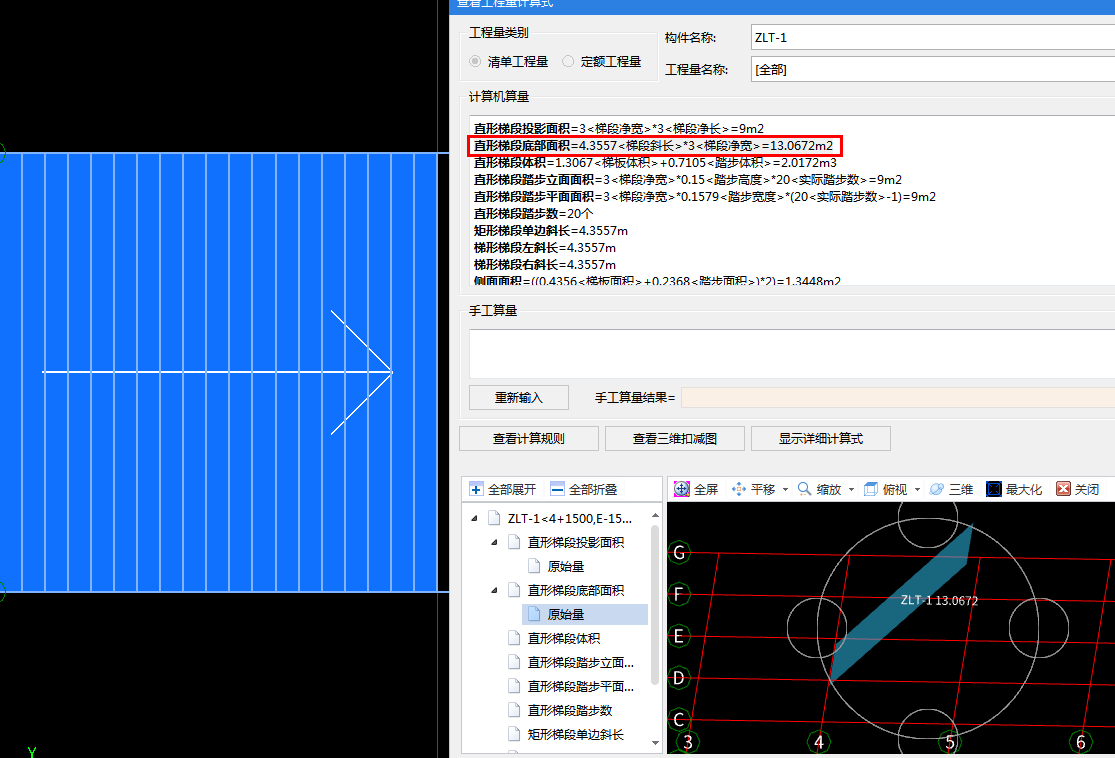Click the 全部展开 plus icon

(476, 489)
